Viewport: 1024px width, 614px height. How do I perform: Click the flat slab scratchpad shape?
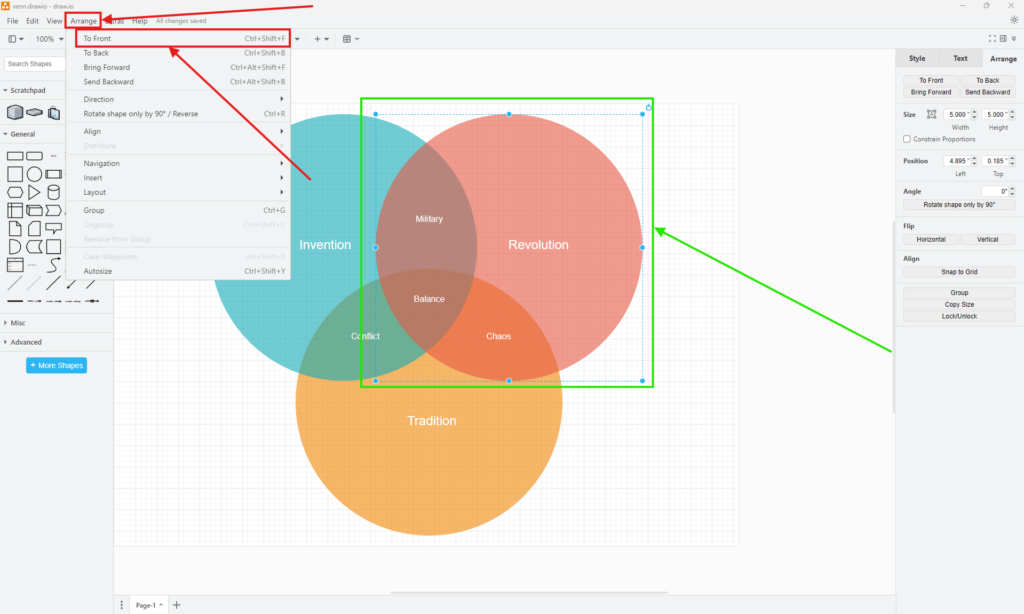35,112
